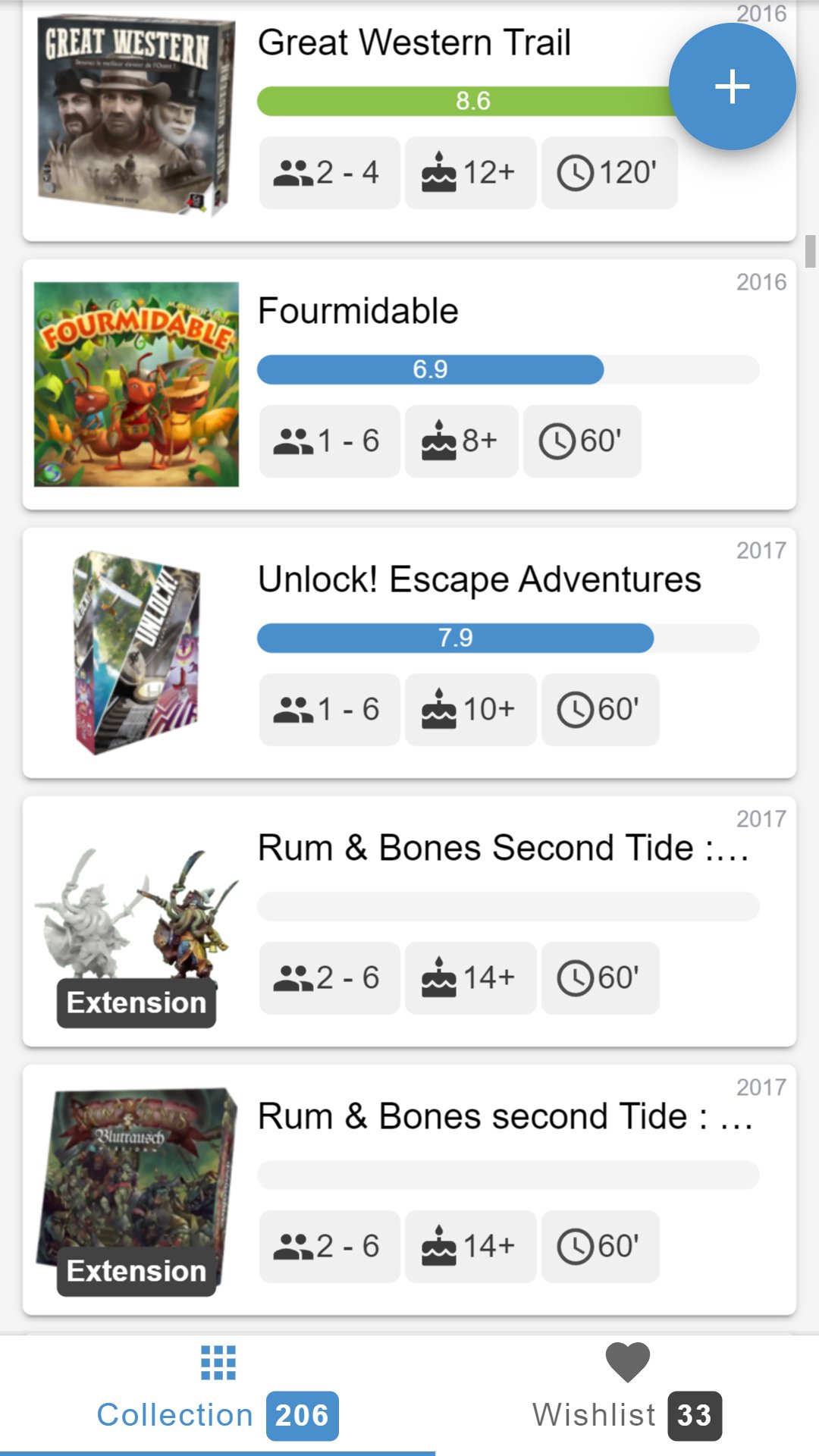Tap the Fourmidable 1 - 6 players icon
Viewport: 819px width, 1456px height.
(x=293, y=441)
